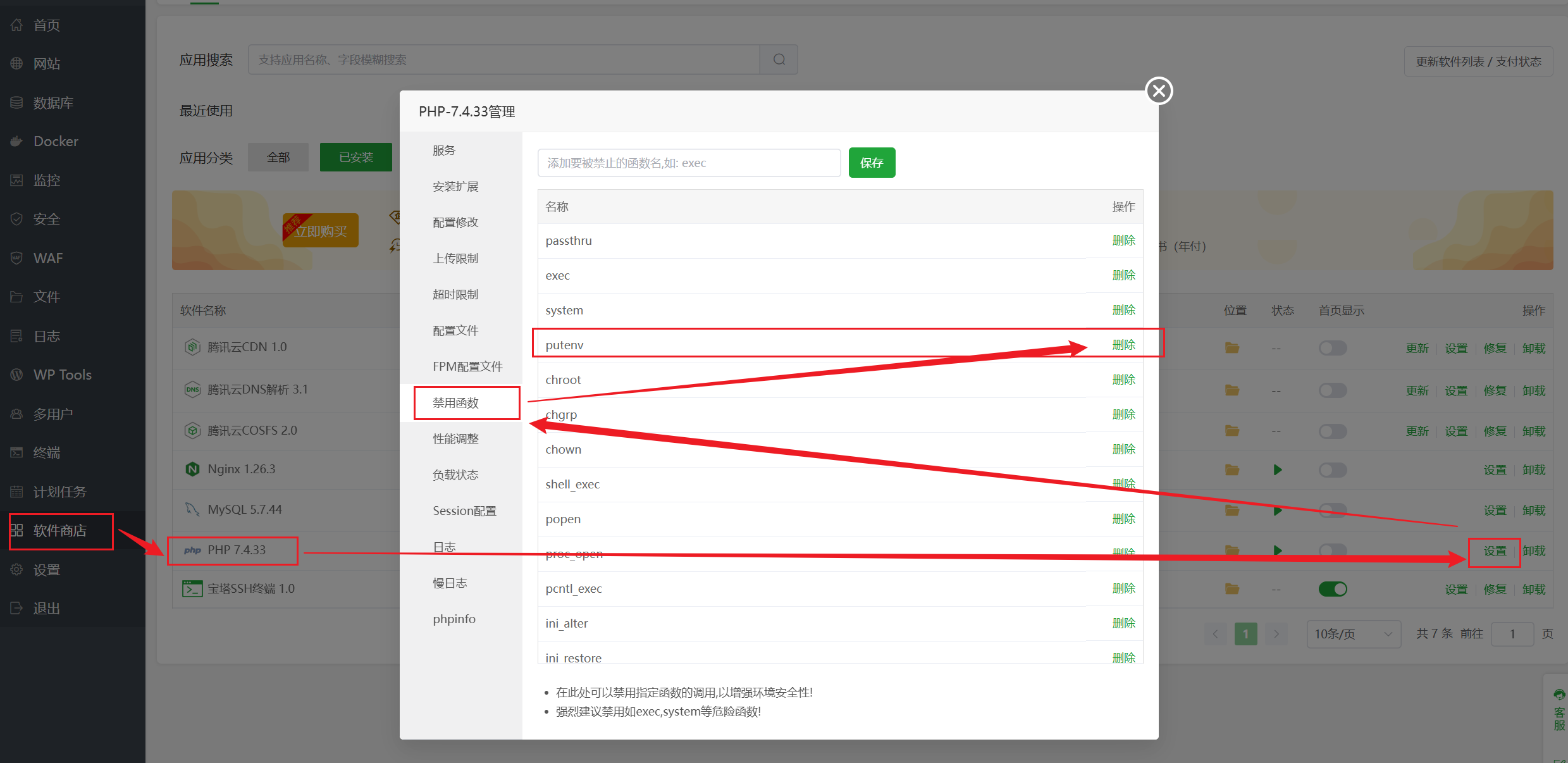Switch to the 安装扩展 tab
Viewport: 1568px width, 763px height.
[455, 186]
